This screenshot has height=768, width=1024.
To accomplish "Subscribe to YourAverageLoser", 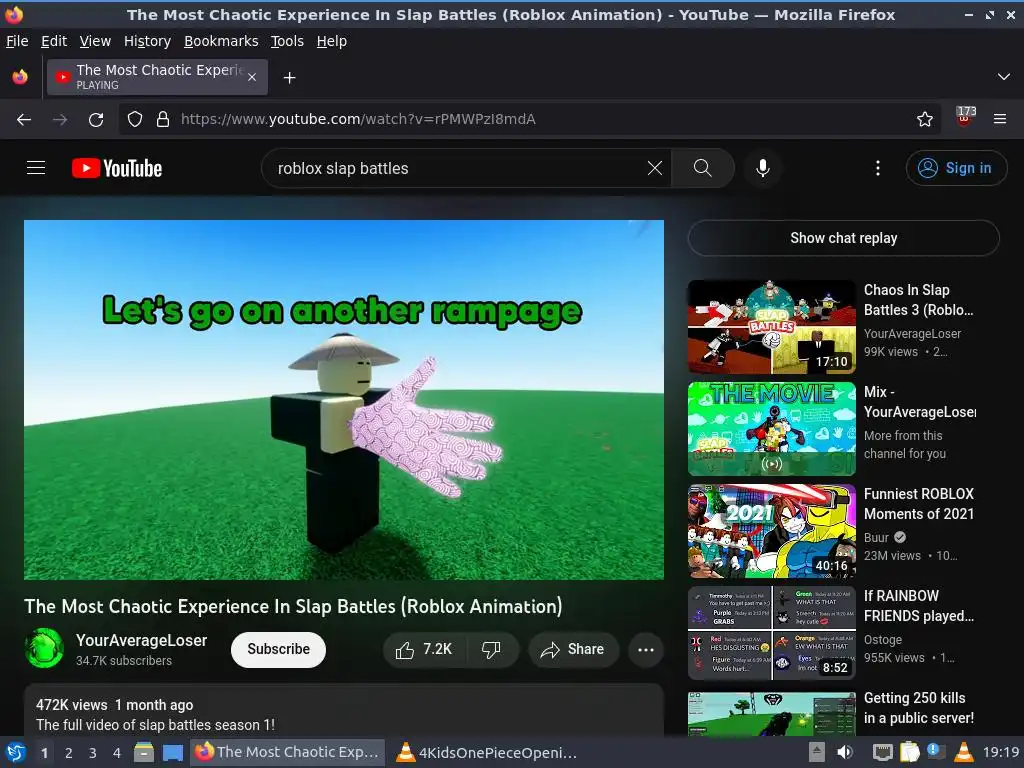I will tap(278, 649).
